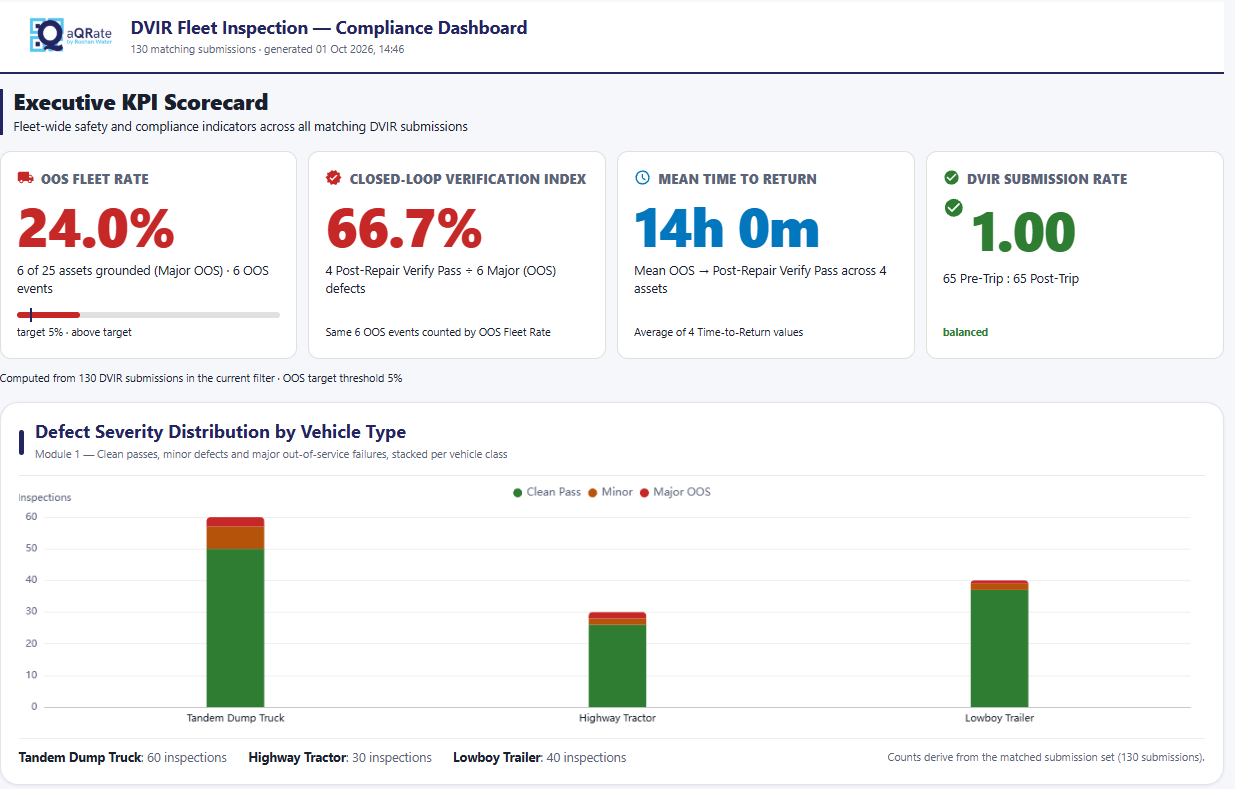This screenshot has width=1235, height=789.
Task: Click the truck icon beside OOS Fleet Rate
Action: tap(25, 179)
